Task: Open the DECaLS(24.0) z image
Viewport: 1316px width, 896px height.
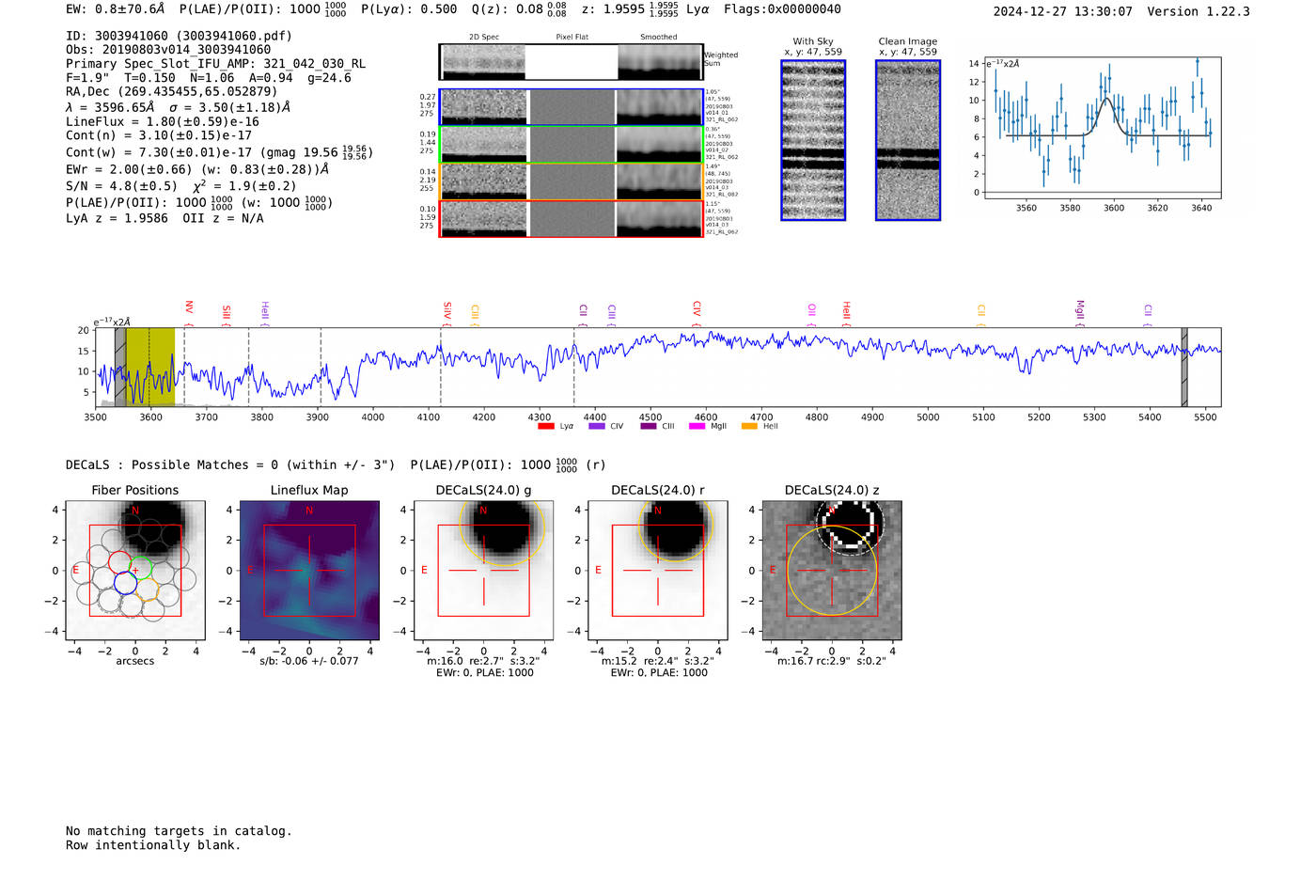Action: point(832,571)
